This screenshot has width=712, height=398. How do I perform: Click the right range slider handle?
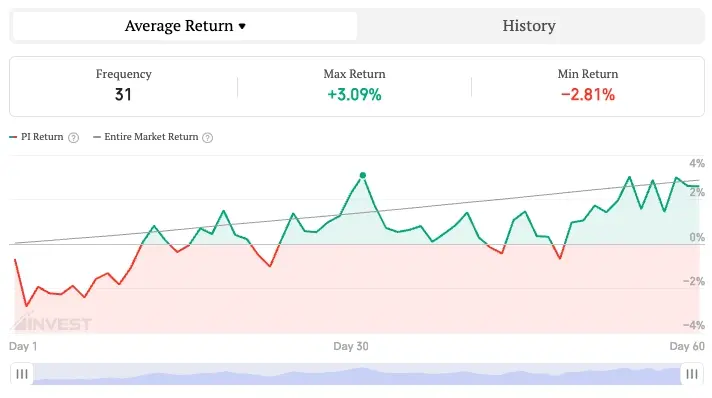click(692, 374)
